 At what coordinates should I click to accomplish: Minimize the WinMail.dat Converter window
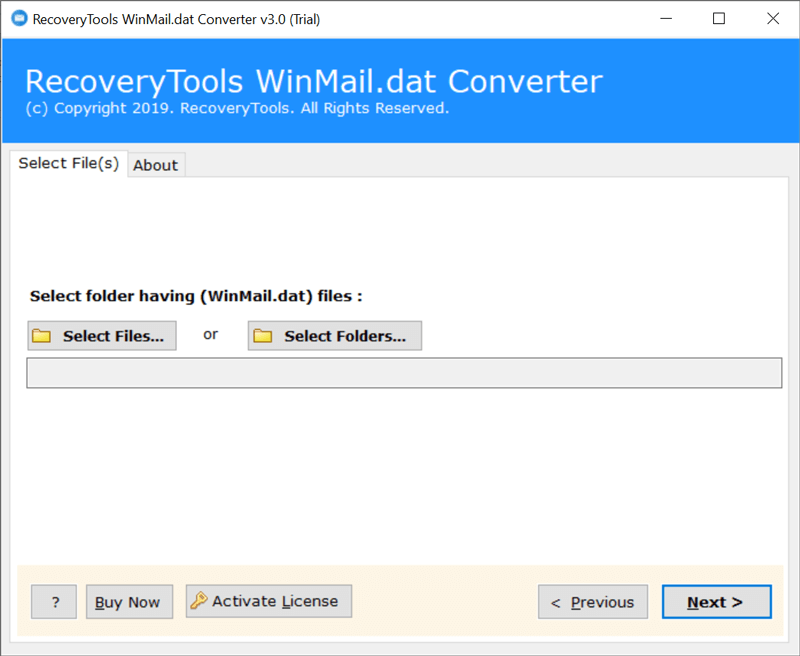[x=666, y=19]
